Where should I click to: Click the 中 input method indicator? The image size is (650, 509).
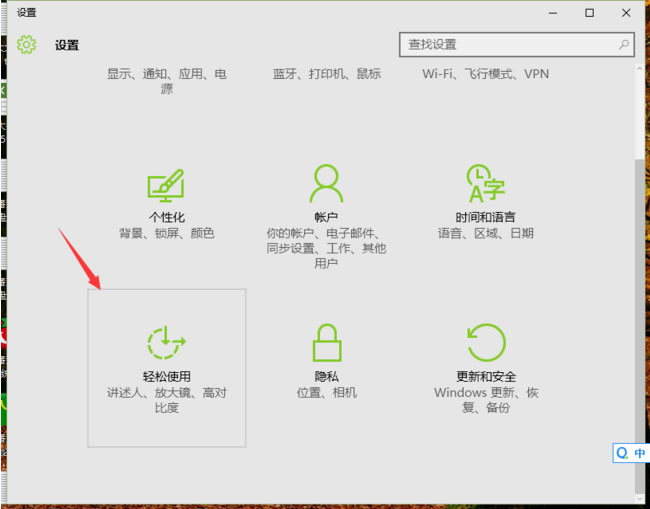click(639, 453)
